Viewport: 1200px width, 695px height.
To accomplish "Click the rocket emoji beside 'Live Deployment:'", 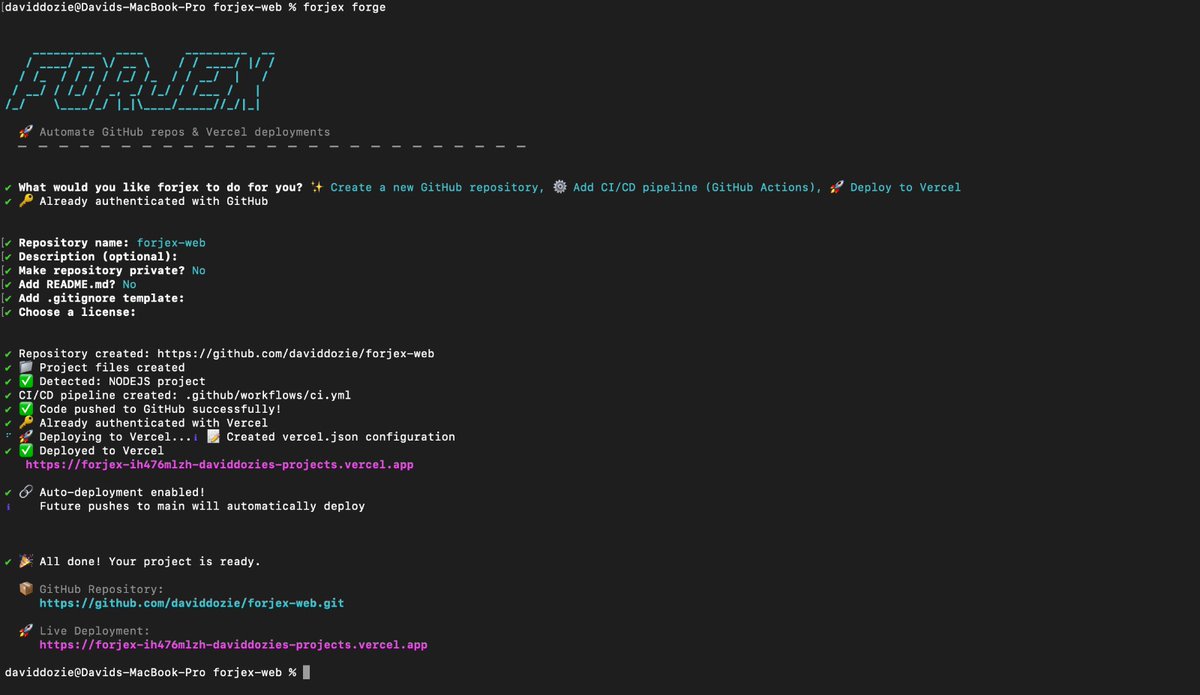I will (25, 631).
